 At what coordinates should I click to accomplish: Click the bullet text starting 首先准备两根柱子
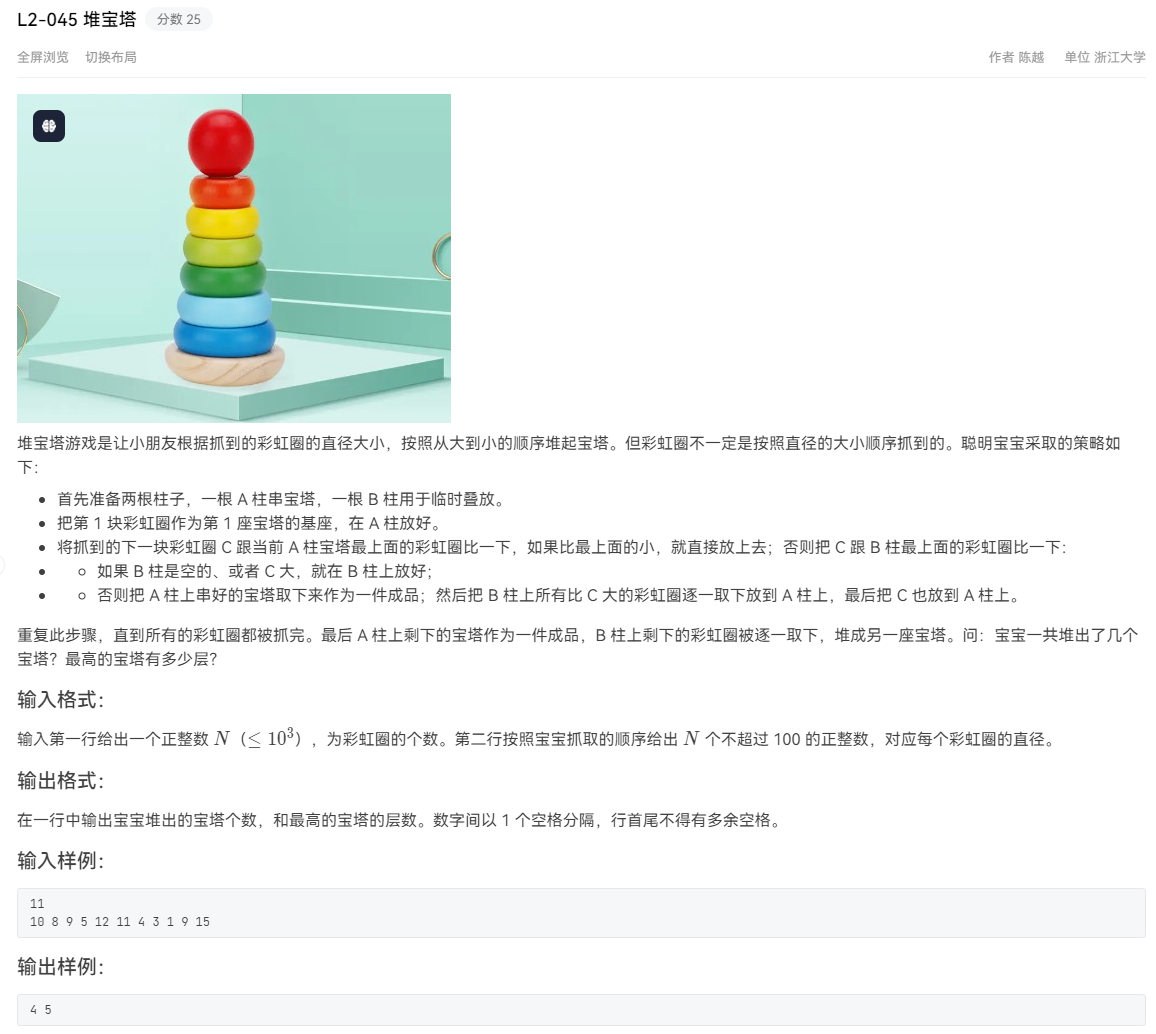coord(283,499)
